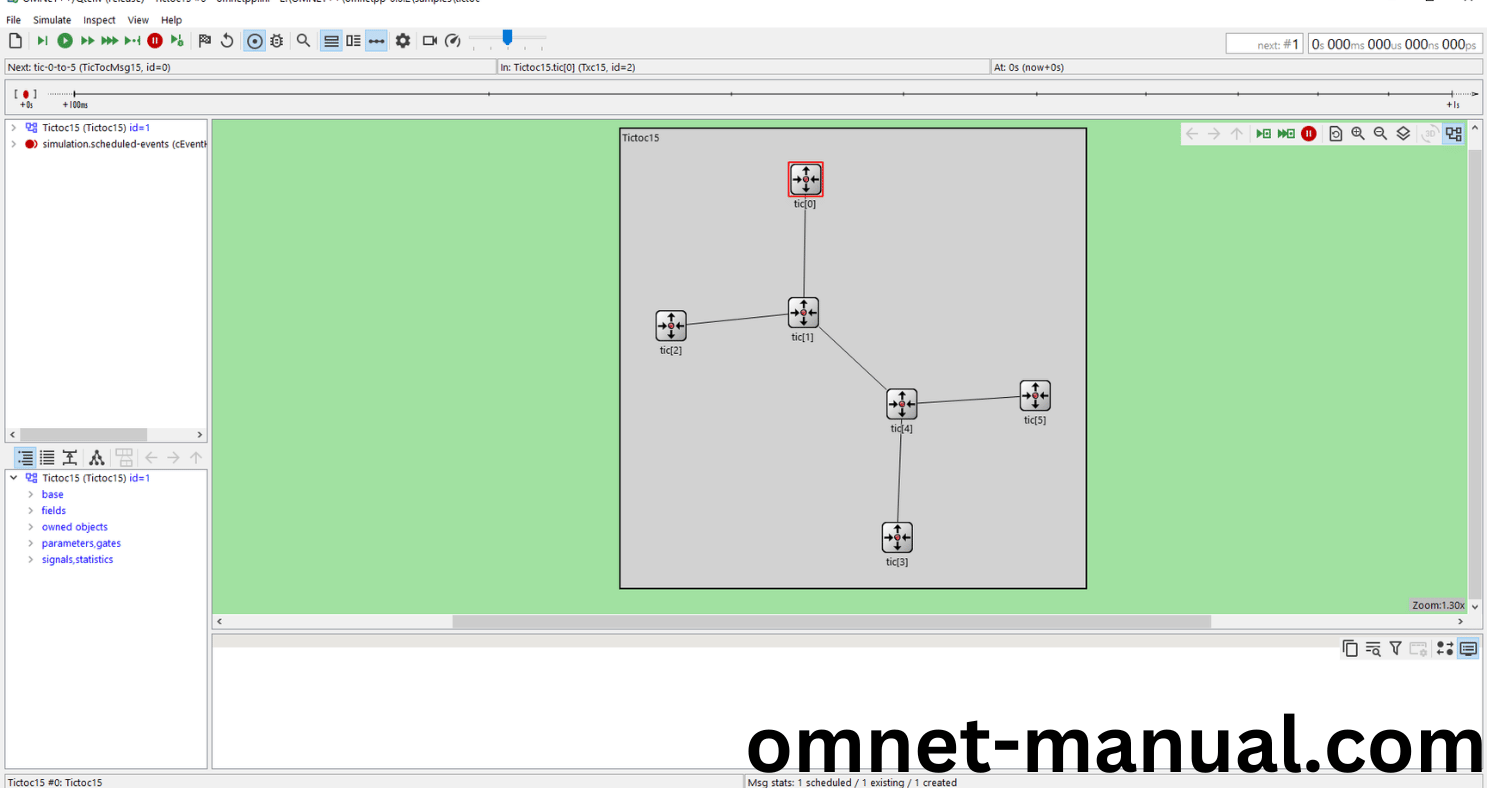Toggle event animation mode circle-dot button
The height and width of the screenshot is (788, 1487).
pyautogui.click(x=255, y=41)
